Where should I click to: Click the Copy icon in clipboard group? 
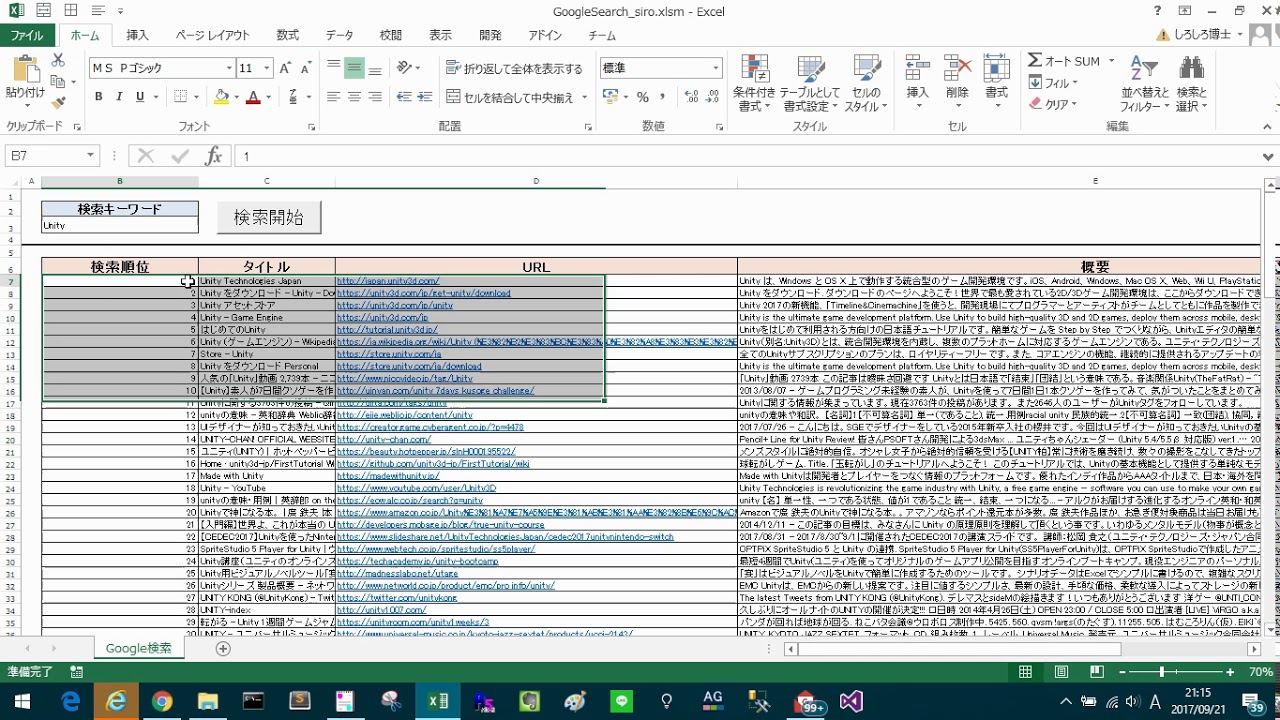tap(58, 81)
